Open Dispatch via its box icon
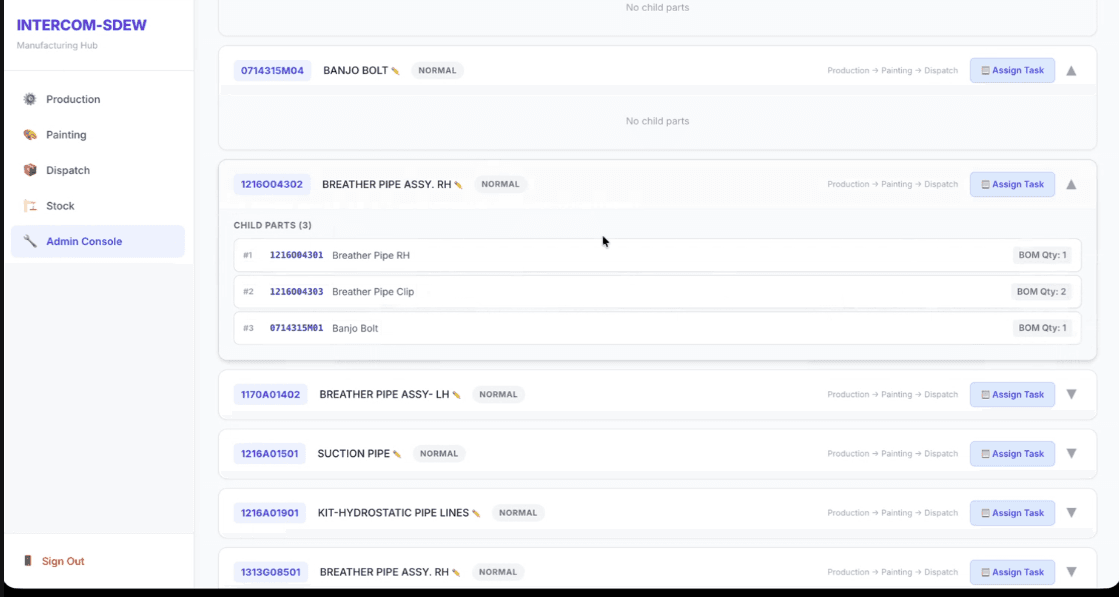The width and height of the screenshot is (1119, 597). tap(29, 170)
